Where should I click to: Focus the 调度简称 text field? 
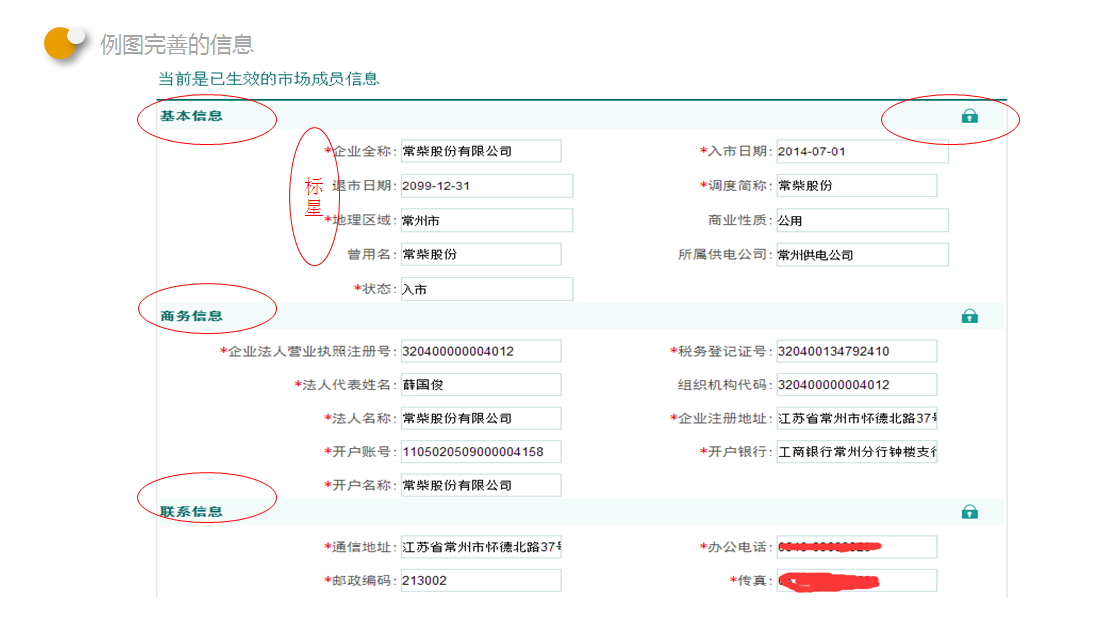tap(856, 186)
